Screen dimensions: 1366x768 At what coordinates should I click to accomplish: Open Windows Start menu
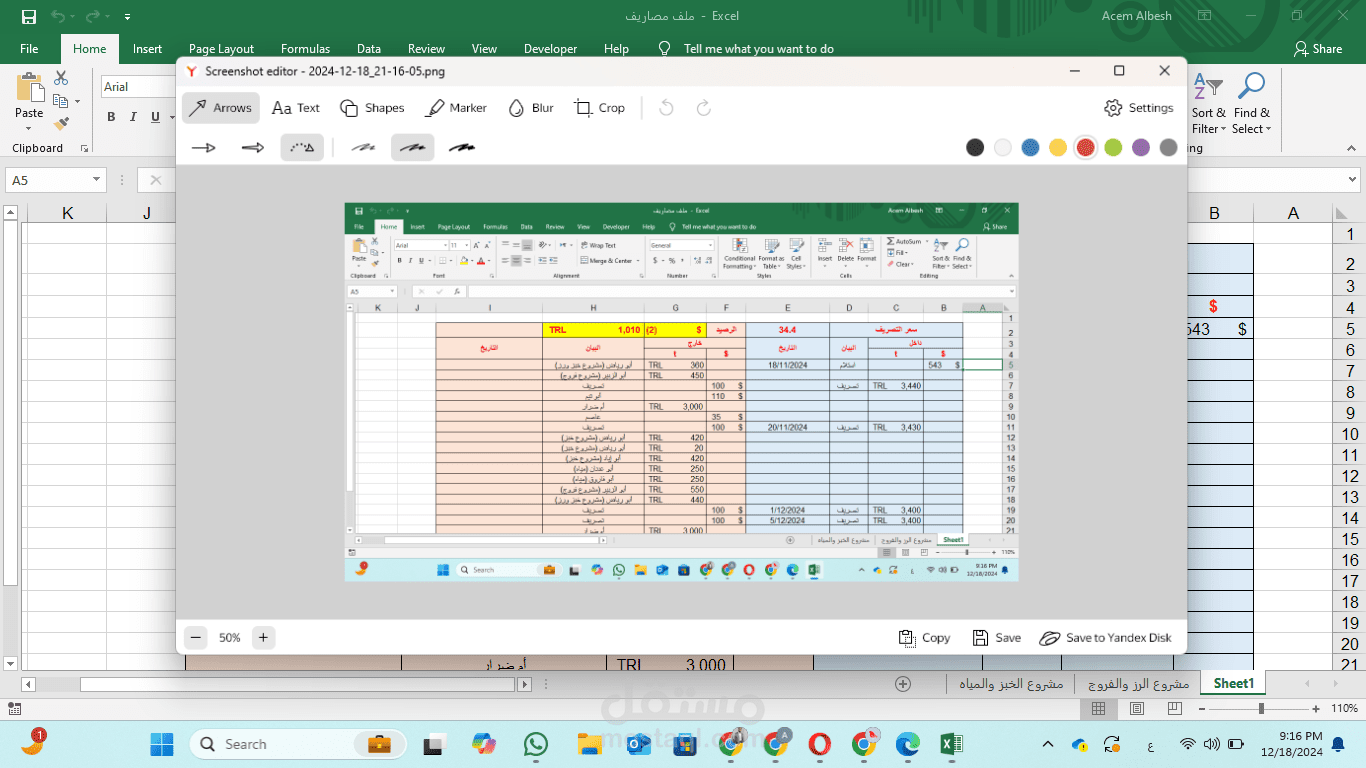pos(161,744)
